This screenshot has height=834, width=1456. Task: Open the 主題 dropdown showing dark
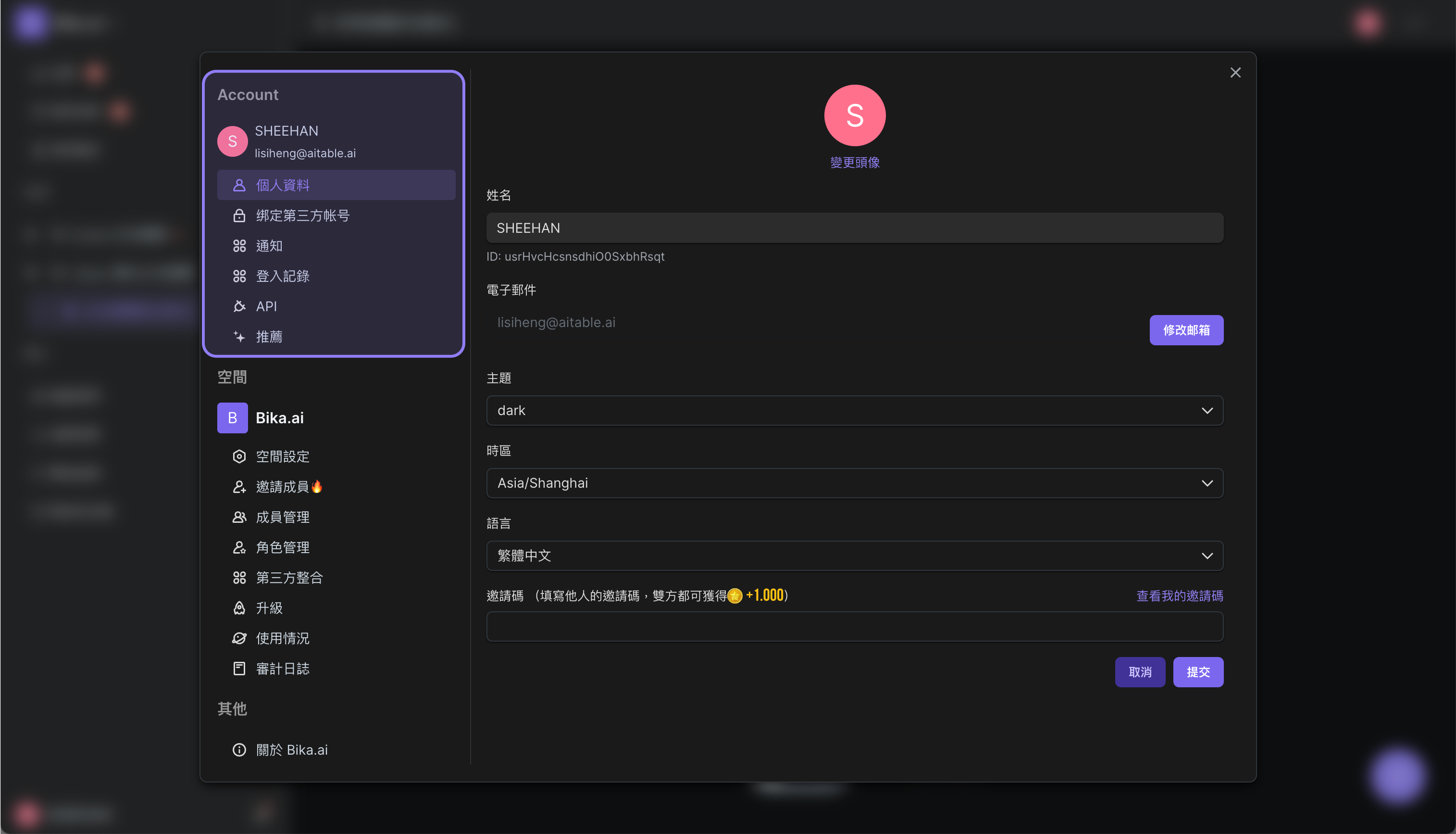coord(855,411)
